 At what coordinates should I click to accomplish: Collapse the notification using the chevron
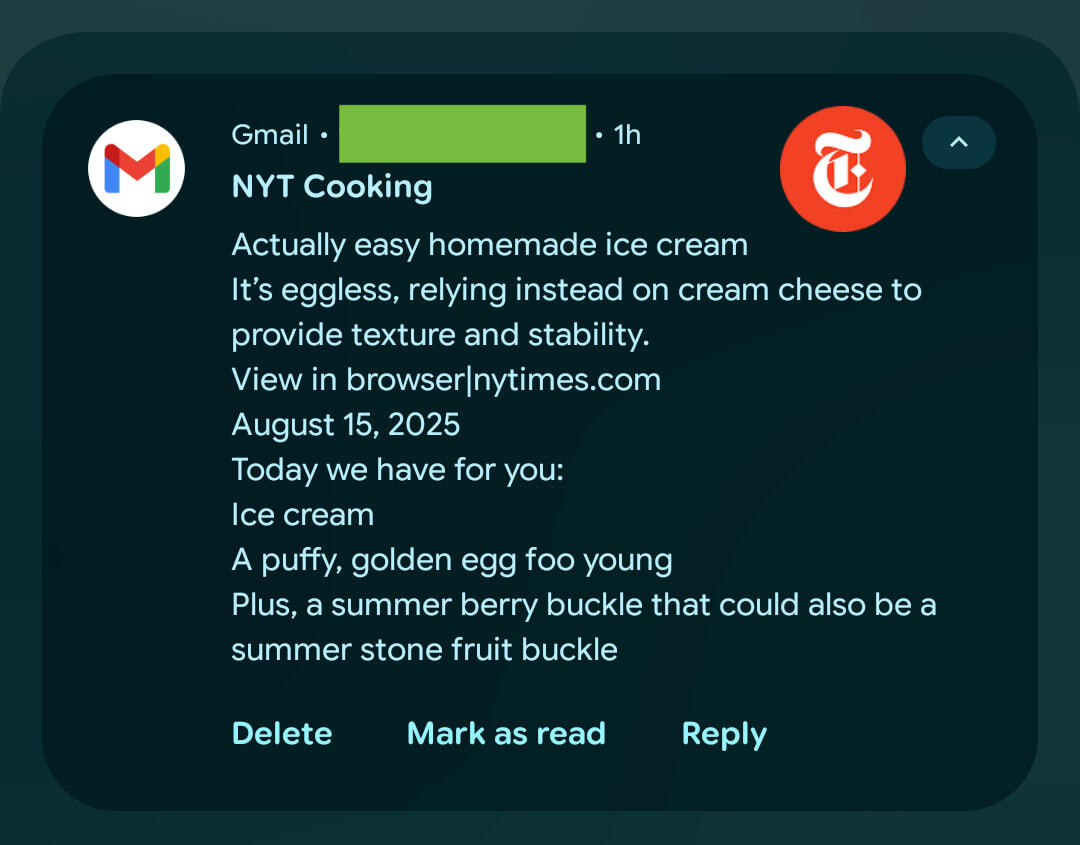(x=958, y=142)
